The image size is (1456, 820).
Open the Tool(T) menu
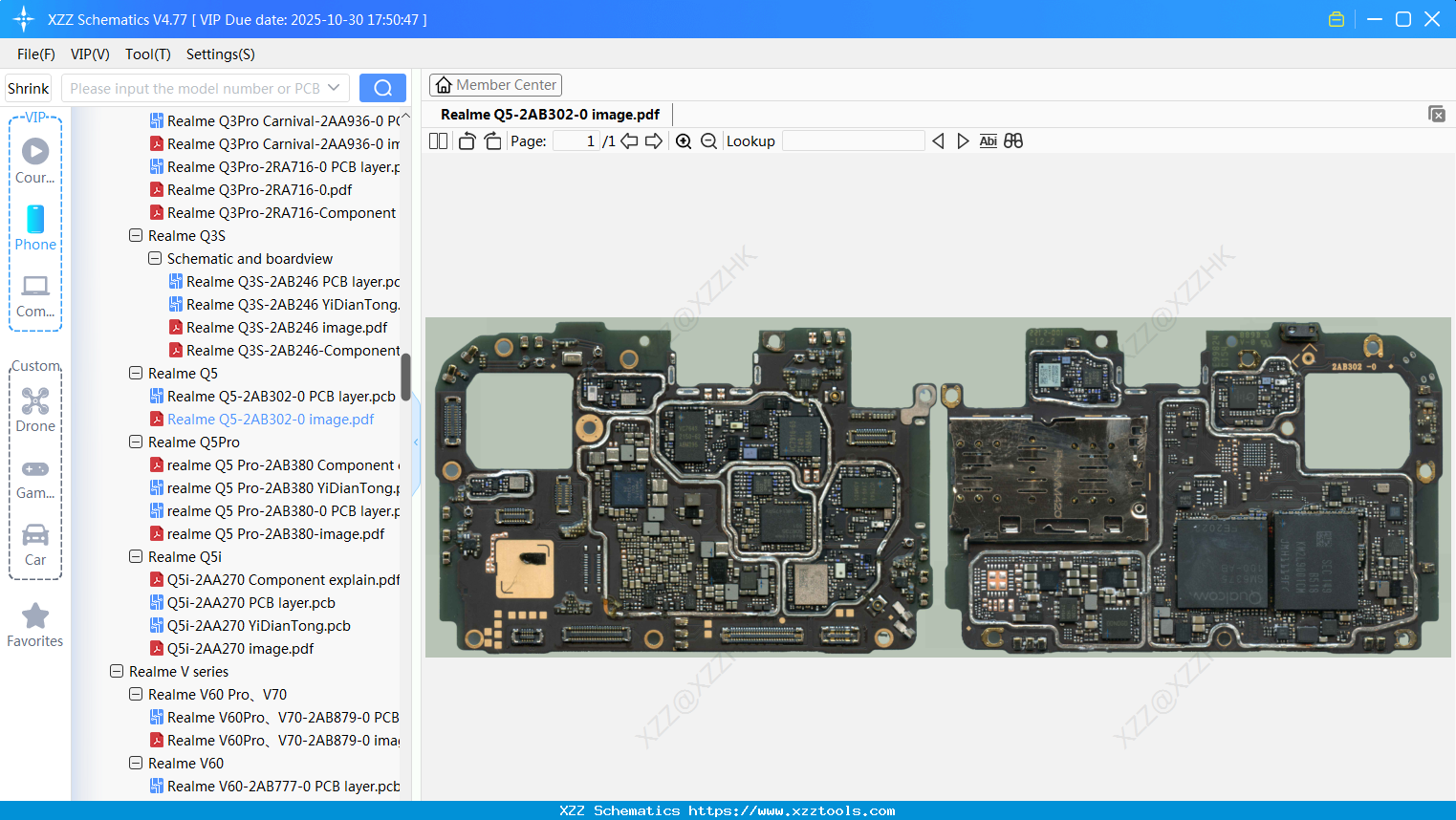click(x=147, y=54)
